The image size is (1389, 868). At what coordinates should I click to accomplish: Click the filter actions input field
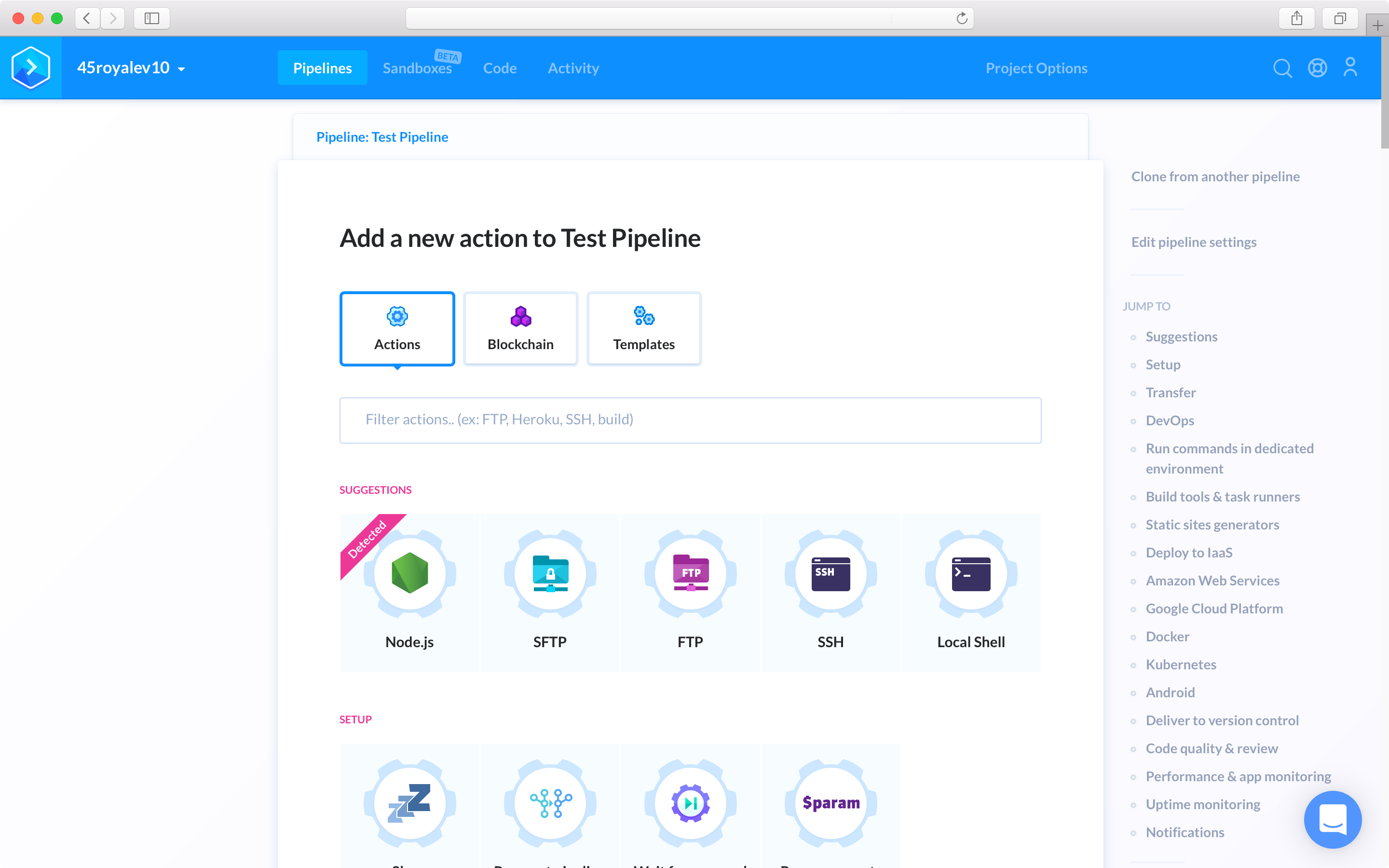(x=691, y=419)
